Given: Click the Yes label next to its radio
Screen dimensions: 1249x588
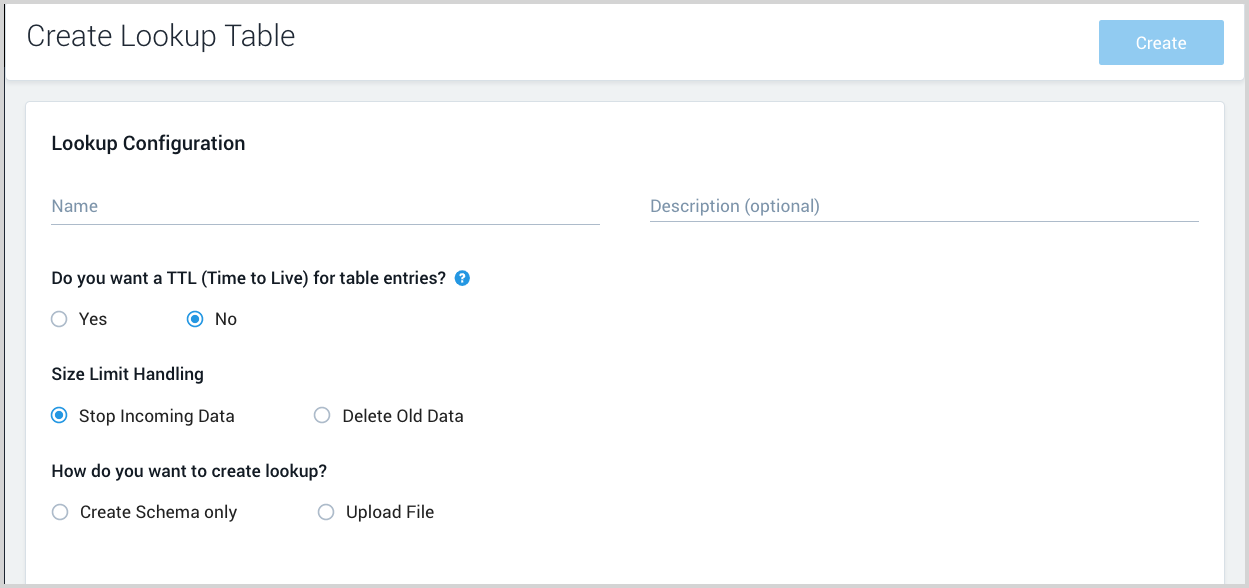Looking at the screenshot, I should tap(94, 318).
